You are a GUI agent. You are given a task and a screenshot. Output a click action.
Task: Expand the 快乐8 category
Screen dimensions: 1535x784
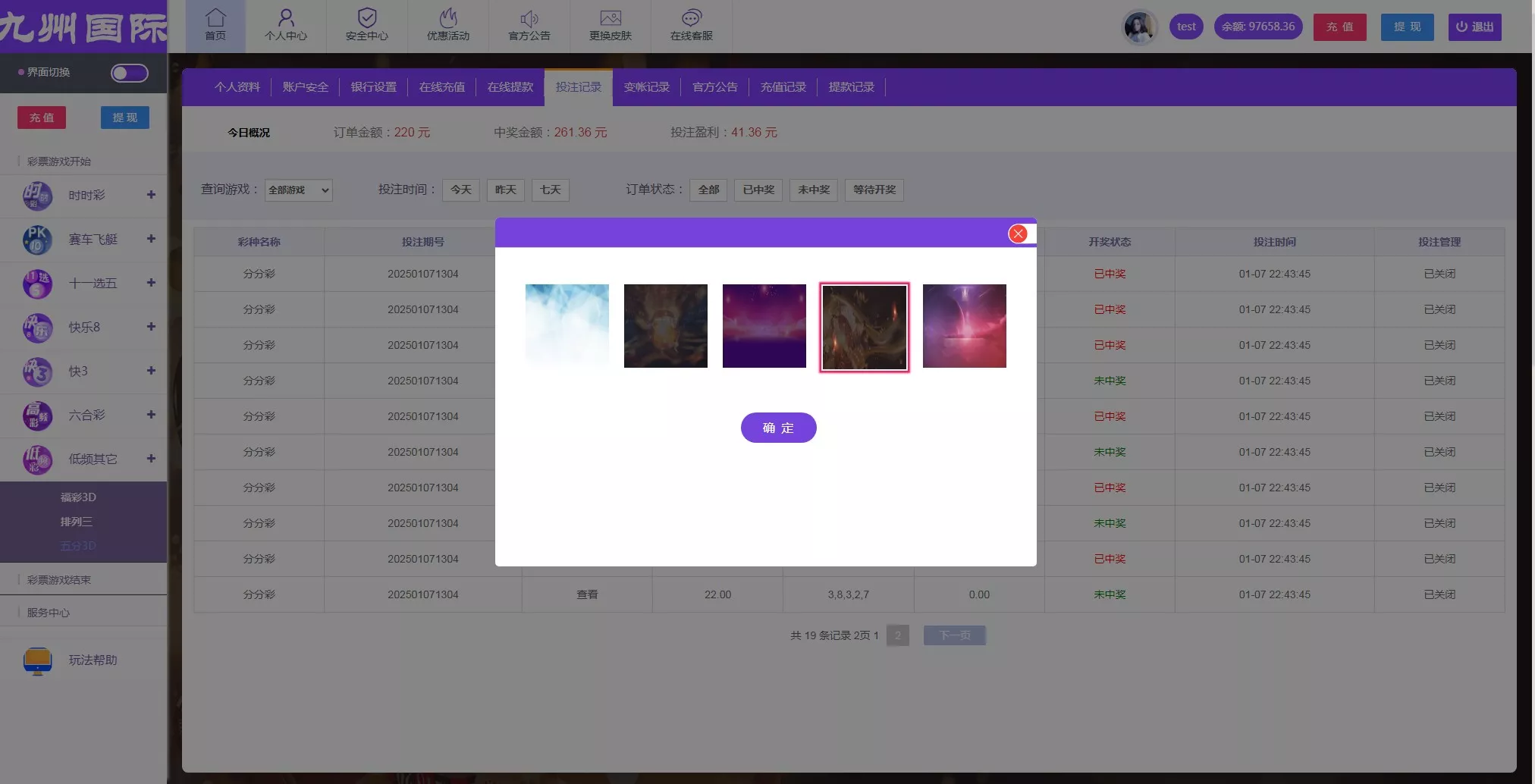click(x=151, y=327)
